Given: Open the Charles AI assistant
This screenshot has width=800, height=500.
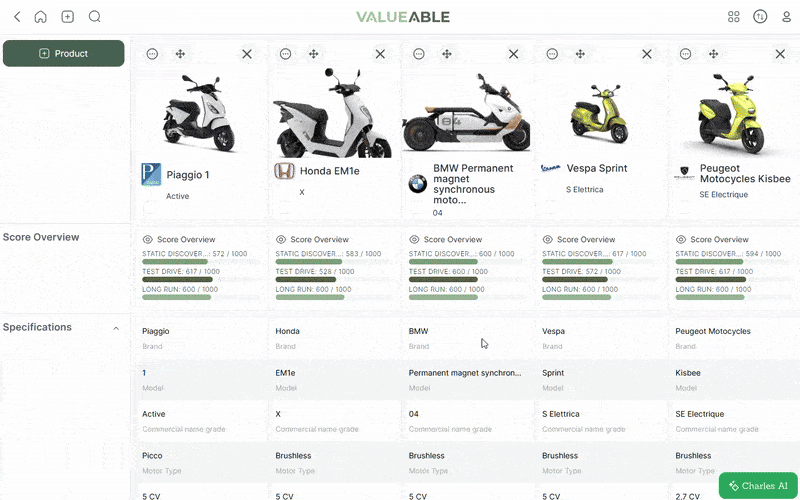Looking at the screenshot, I should pos(758,486).
